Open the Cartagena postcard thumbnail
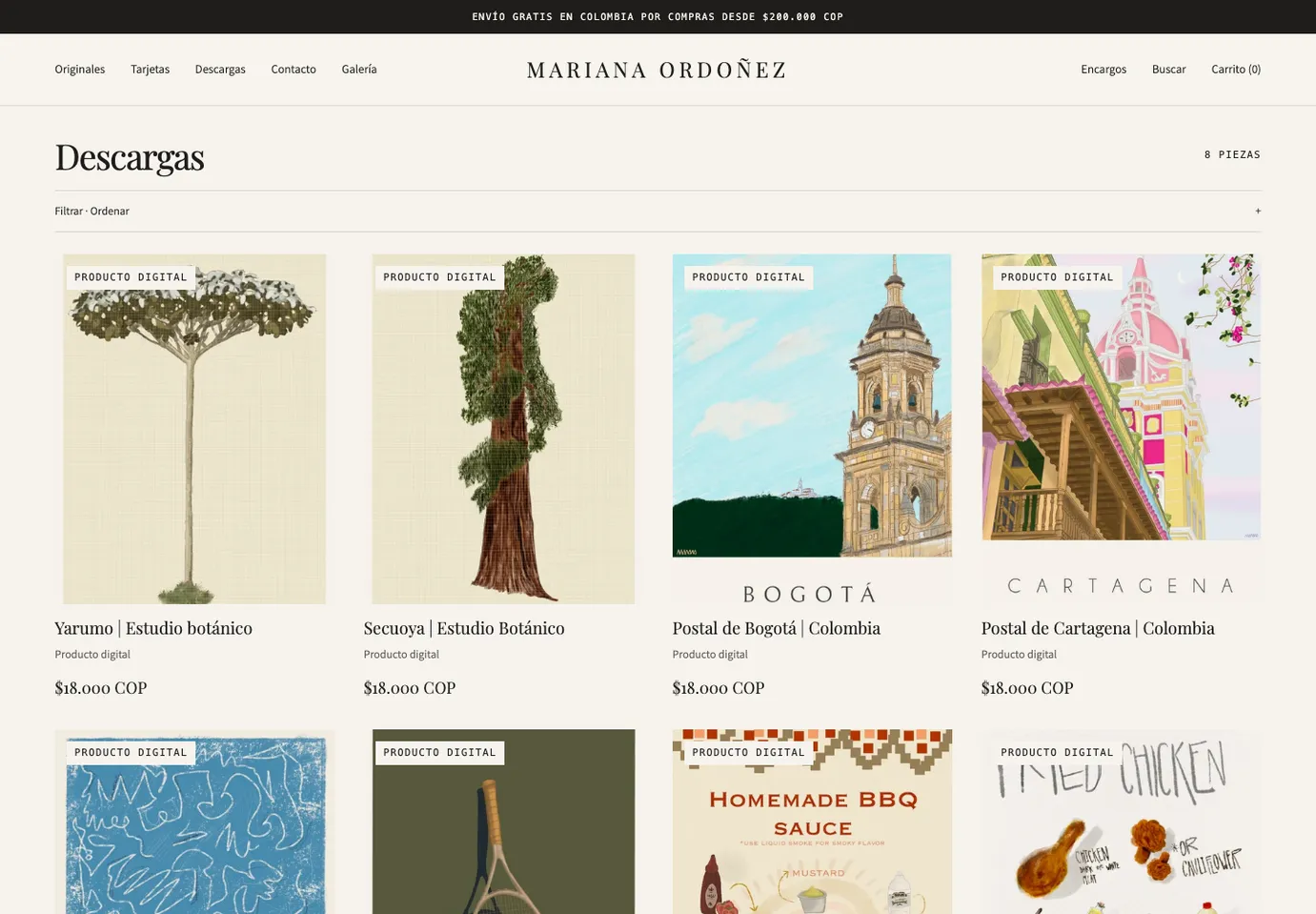The height and width of the screenshot is (914, 1316). click(1121, 429)
